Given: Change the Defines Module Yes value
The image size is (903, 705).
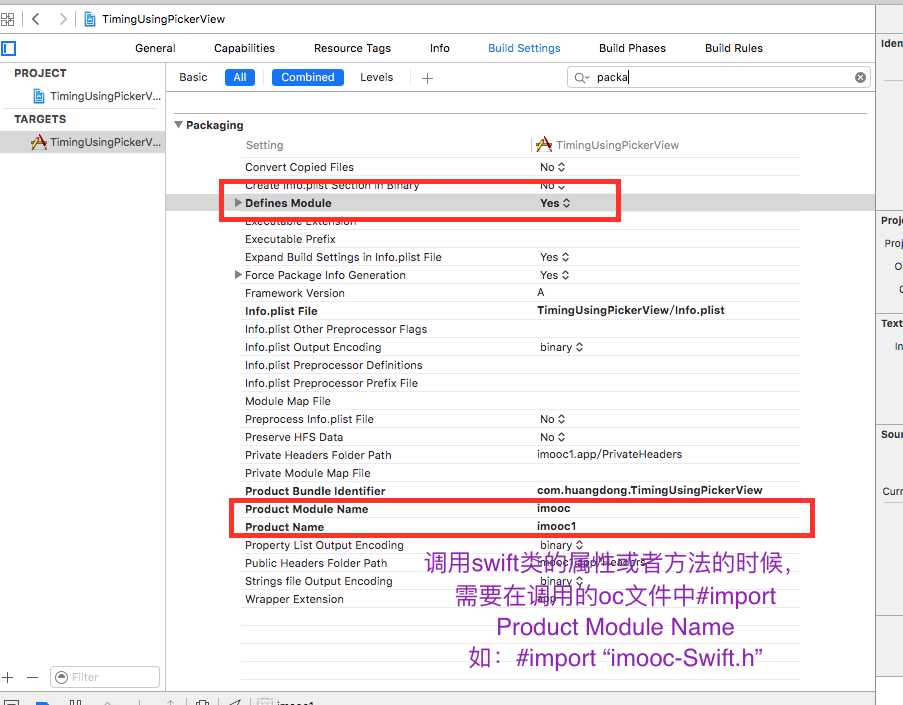Looking at the screenshot, I should [x=555, y=203].
